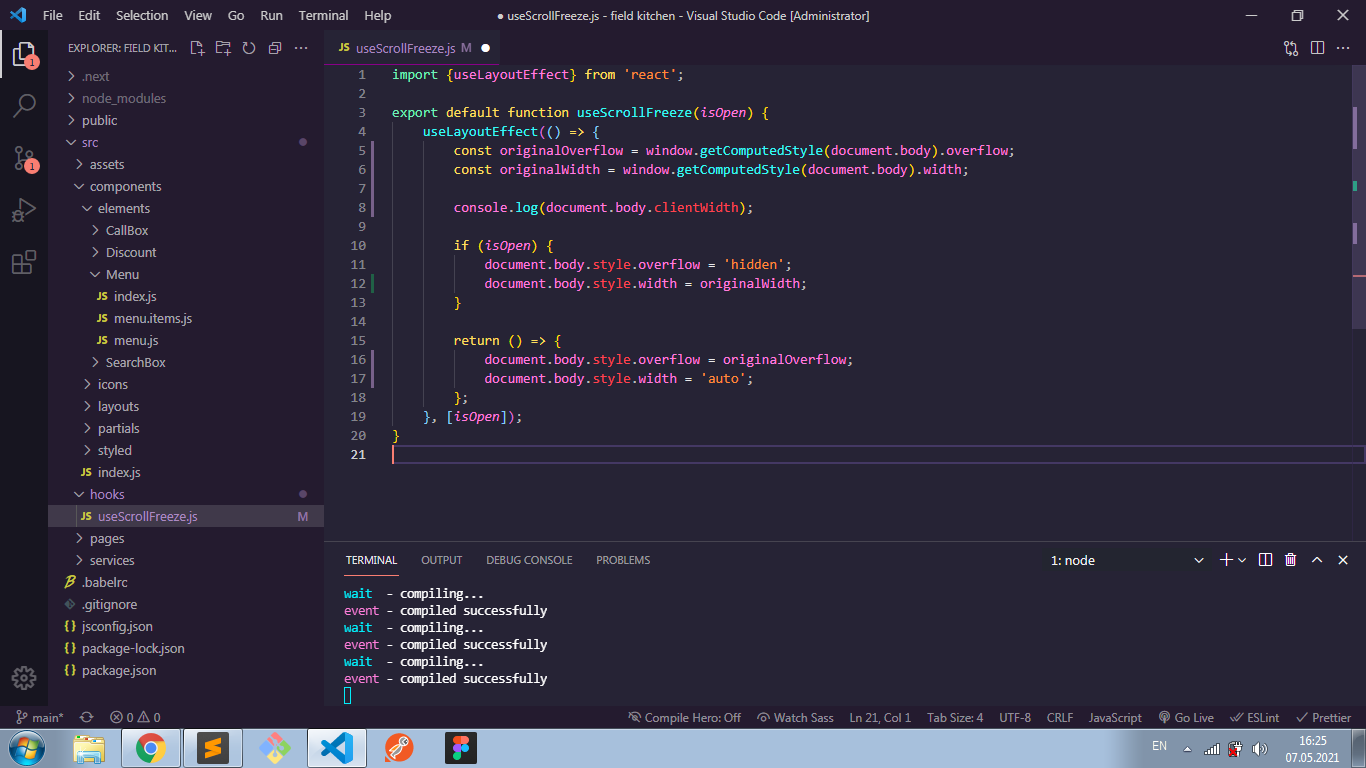Collapse all folders in Explorer
Screen dimensions: 1366x768
(275, 47)
